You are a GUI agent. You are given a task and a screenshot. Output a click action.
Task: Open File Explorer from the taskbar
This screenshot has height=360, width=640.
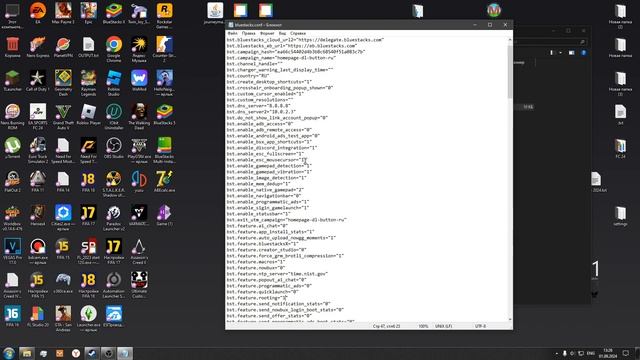pos(27,353)
